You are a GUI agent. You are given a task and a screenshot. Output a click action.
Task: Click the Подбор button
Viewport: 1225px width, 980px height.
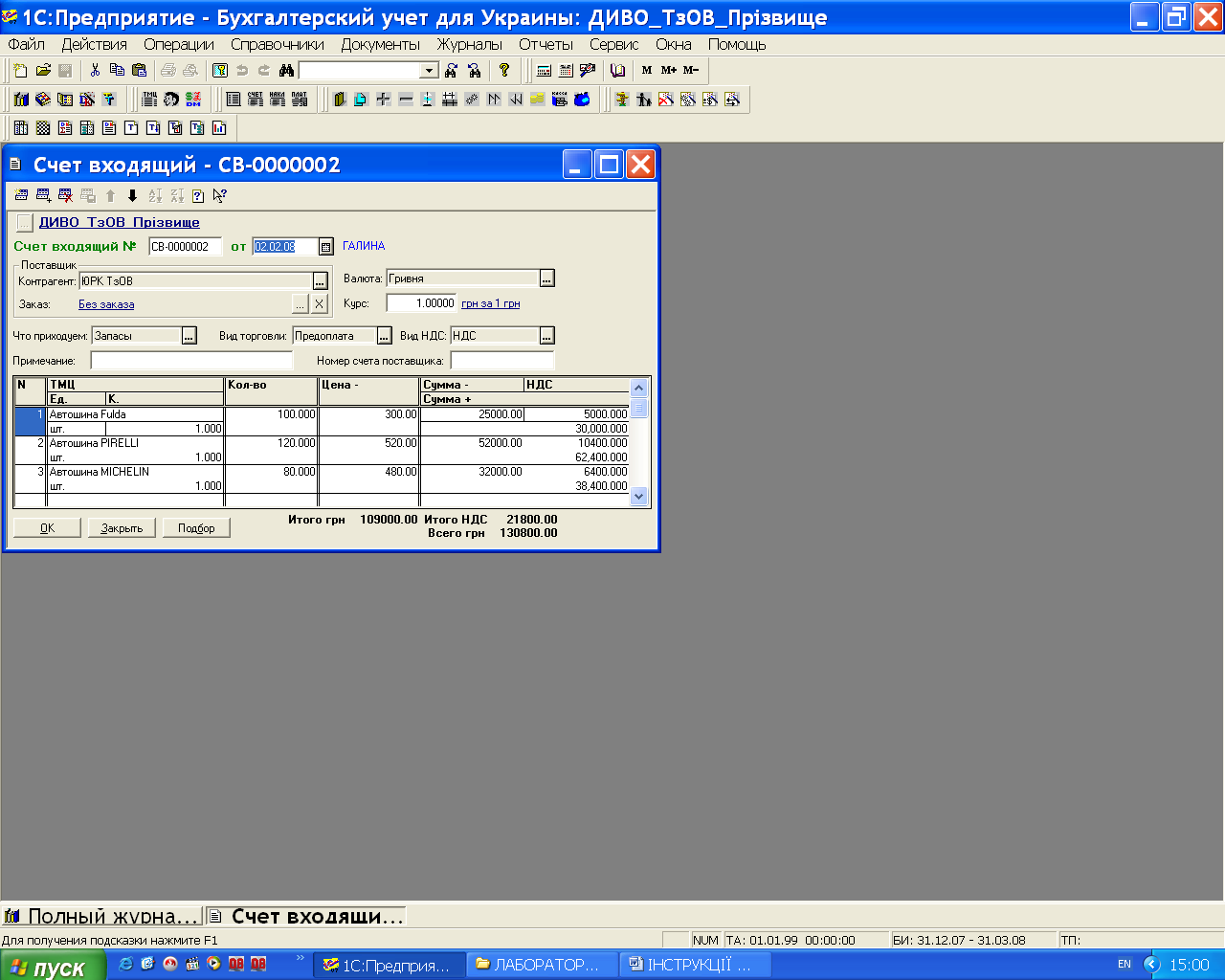point(196,528)
